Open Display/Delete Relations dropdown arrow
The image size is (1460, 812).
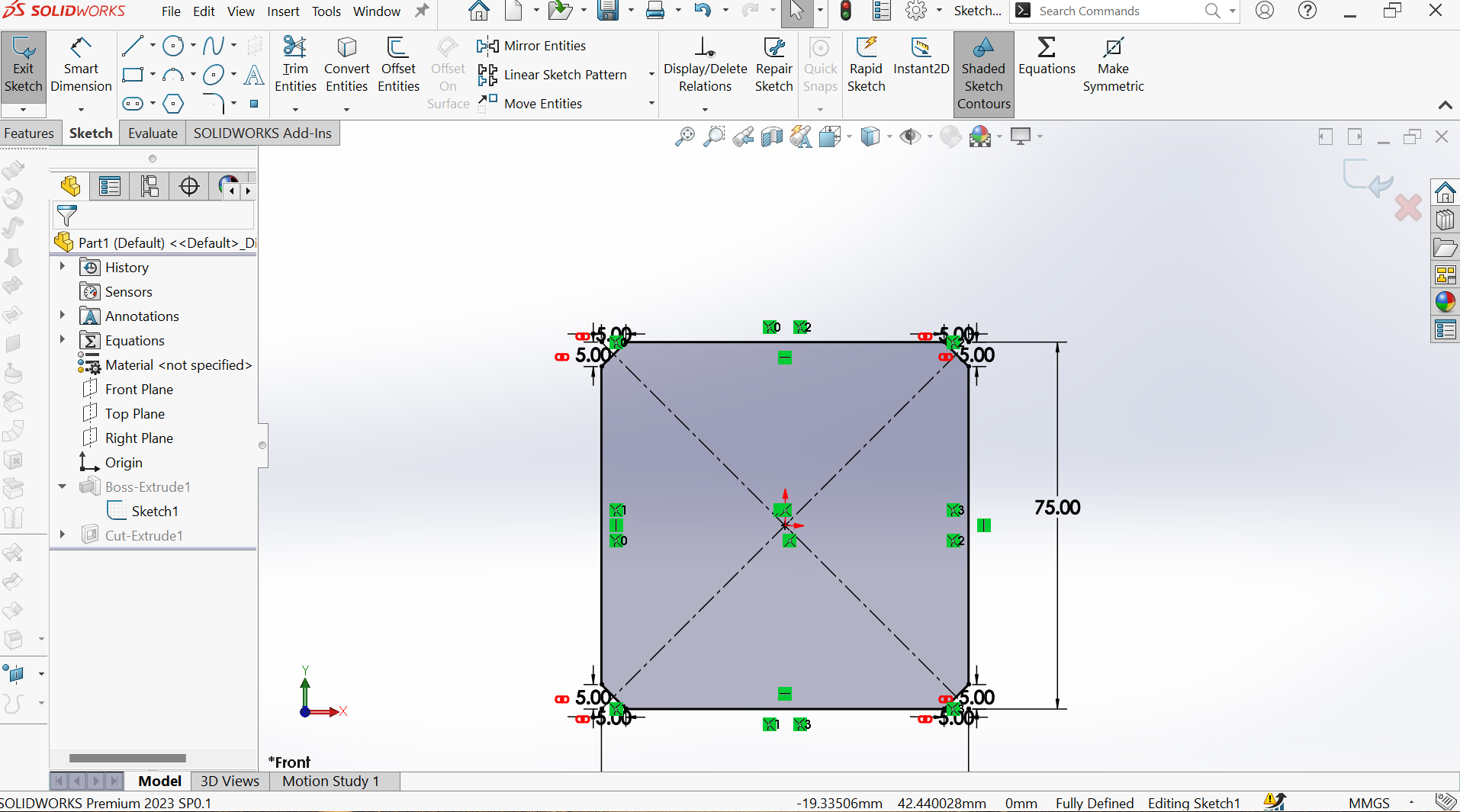click(705, 109)
